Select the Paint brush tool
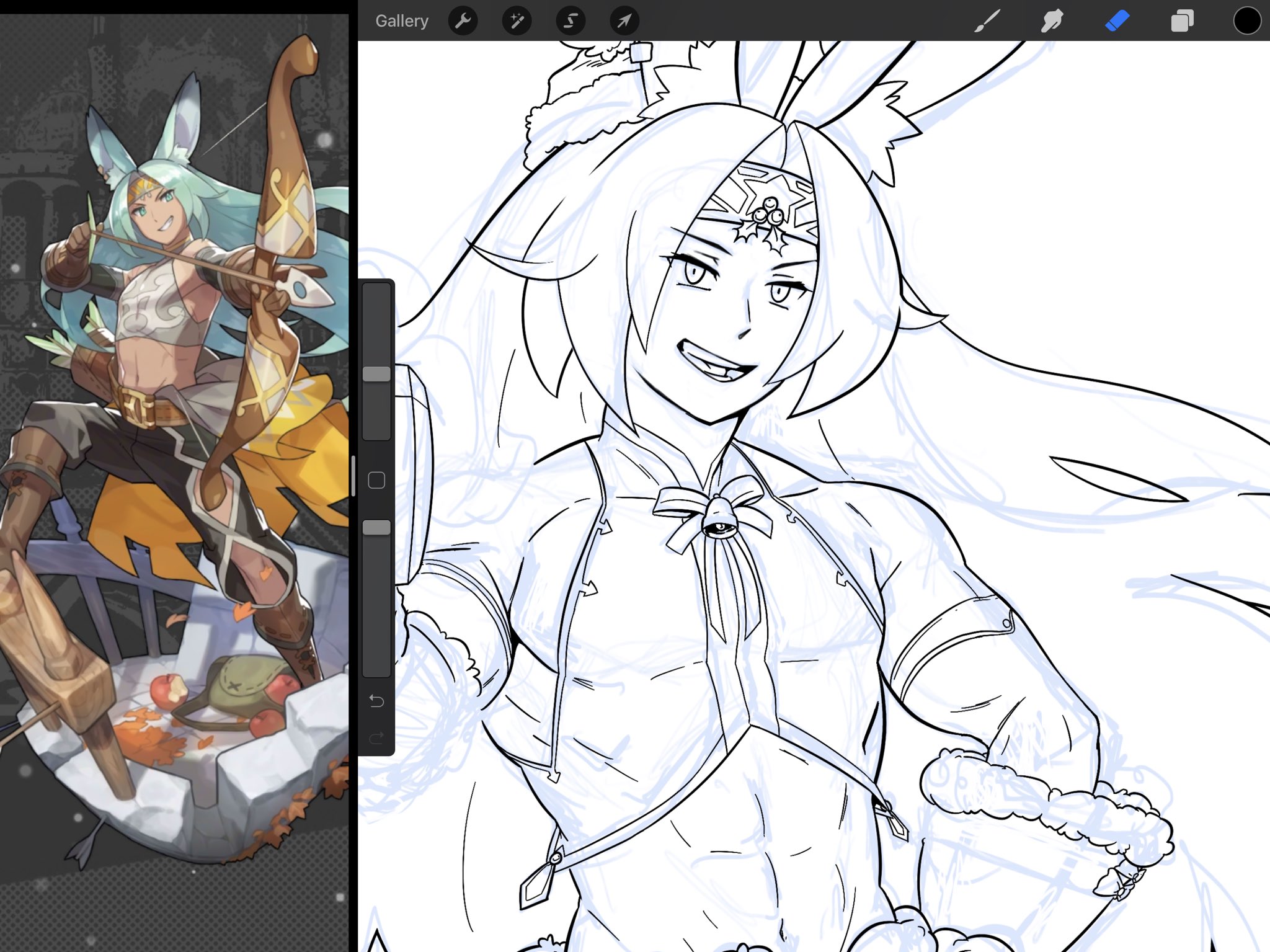The image size is (1270, 952). point(987,21)
